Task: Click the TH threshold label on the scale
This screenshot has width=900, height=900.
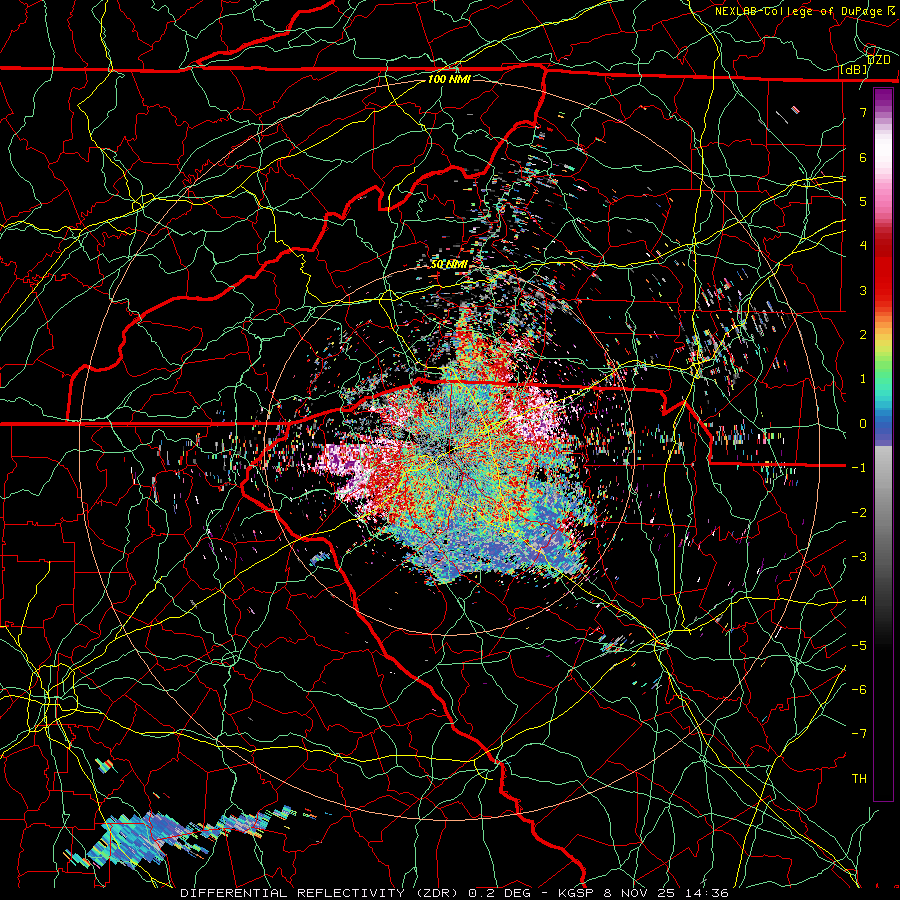Action: click(859, 779)
